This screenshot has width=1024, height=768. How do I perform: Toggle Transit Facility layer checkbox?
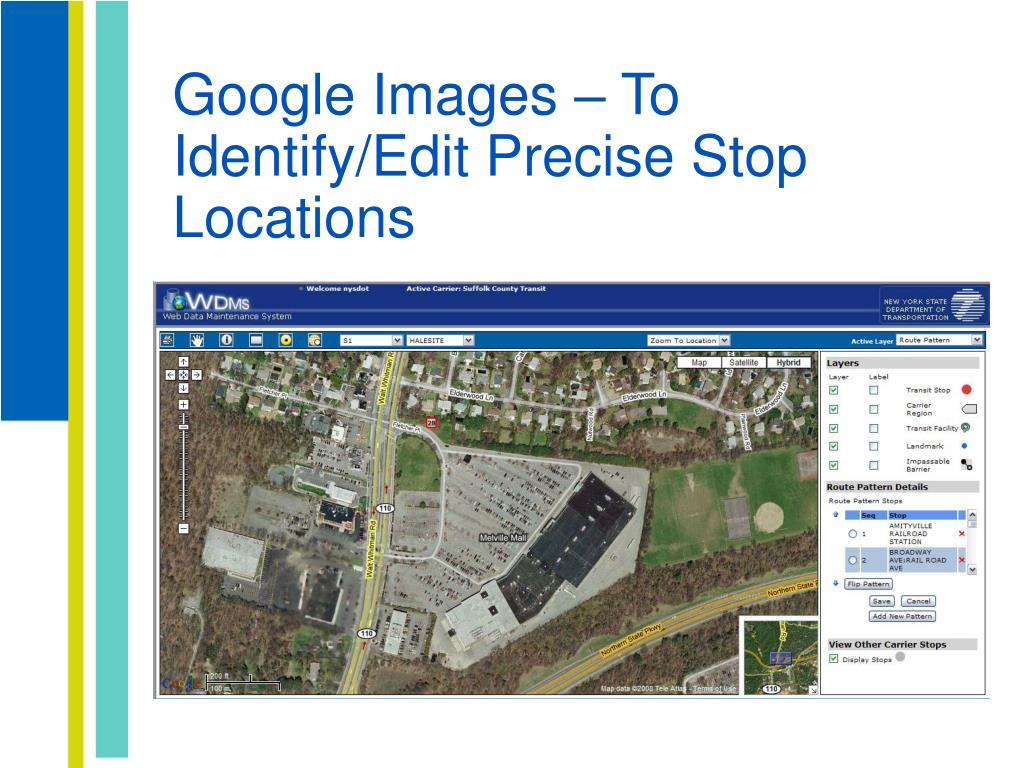(x=833, y=428)
